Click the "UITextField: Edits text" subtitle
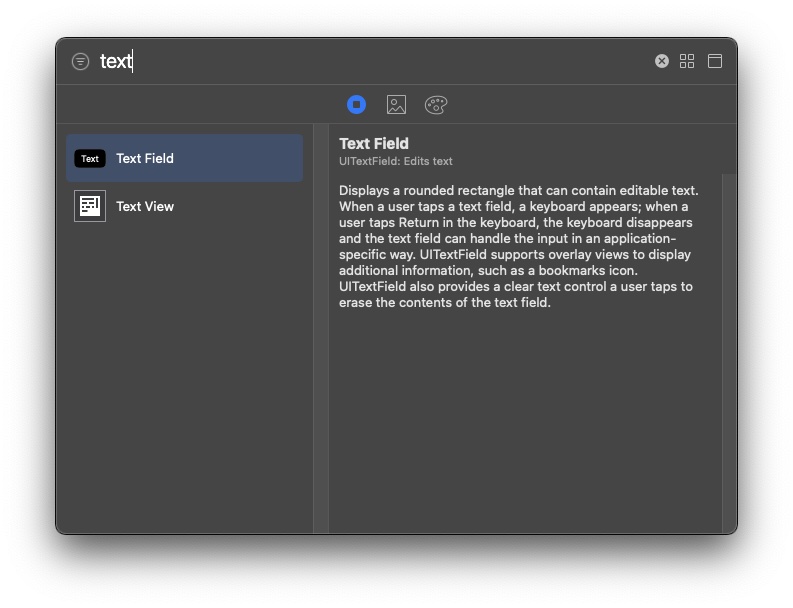 click(395, 161)
